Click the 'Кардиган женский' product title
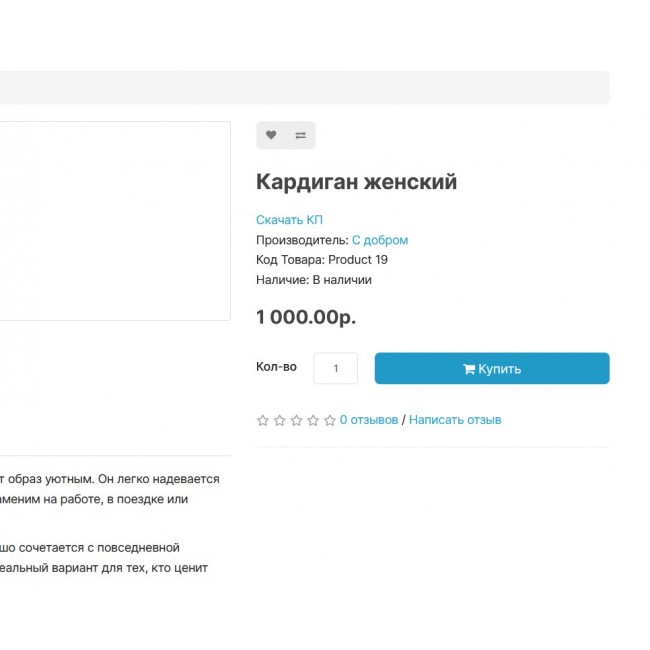The image size is (650, 650). point(356,182)
